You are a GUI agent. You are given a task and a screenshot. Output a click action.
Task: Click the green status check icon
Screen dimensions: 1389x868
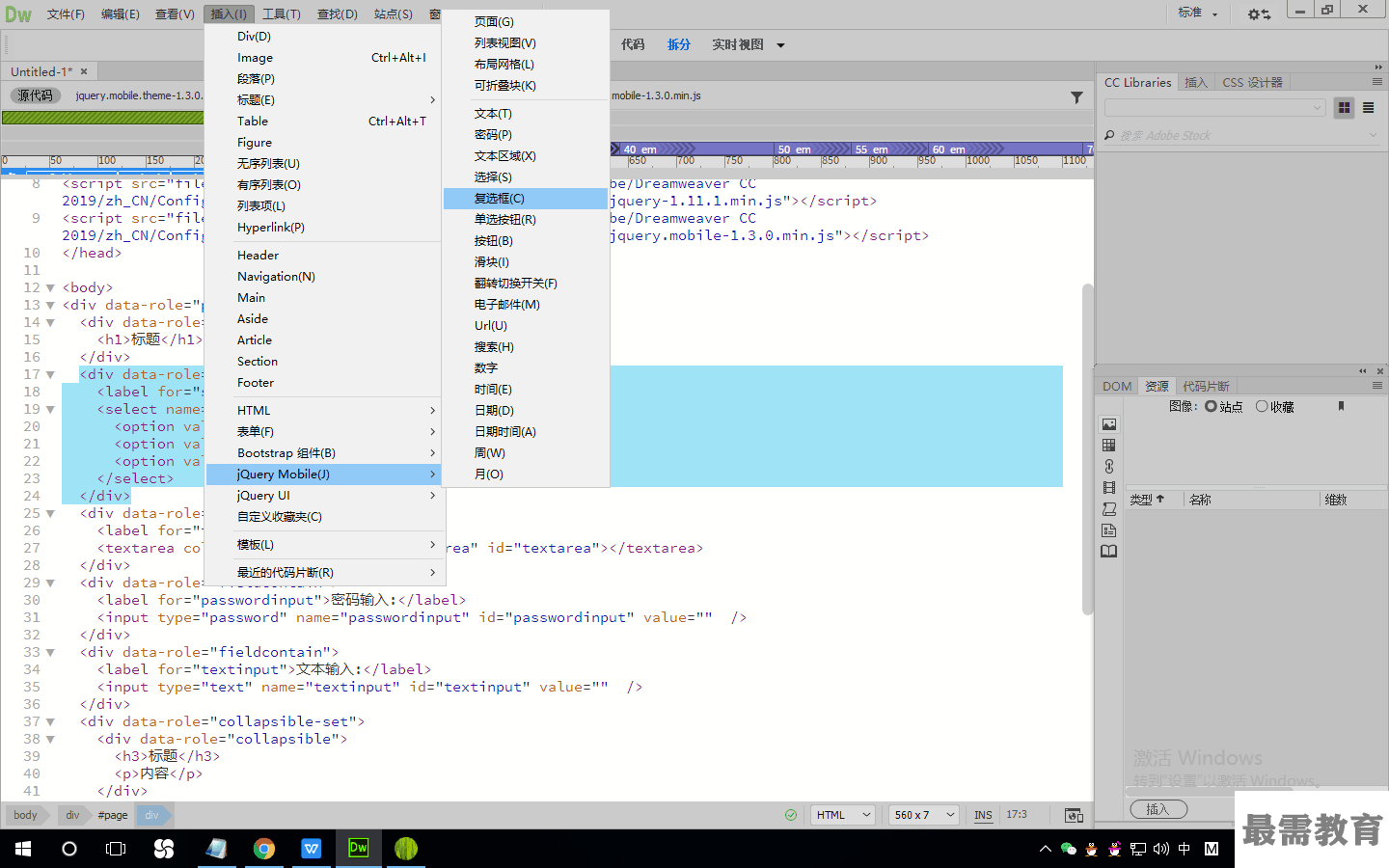point(791,815)
